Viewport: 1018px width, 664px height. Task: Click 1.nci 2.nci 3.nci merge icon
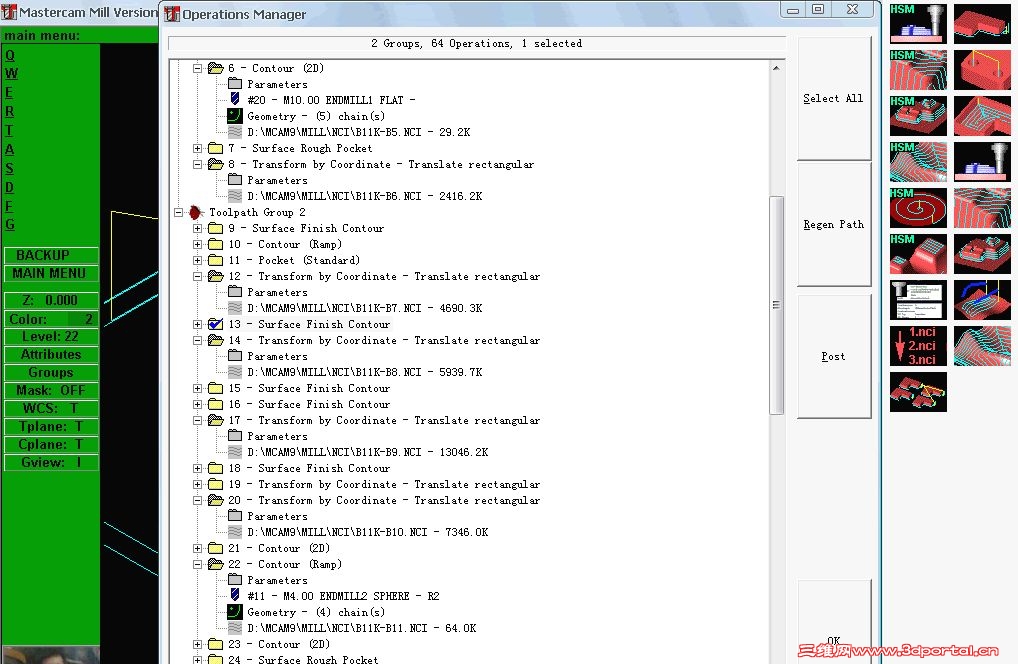tap(918, 346)
